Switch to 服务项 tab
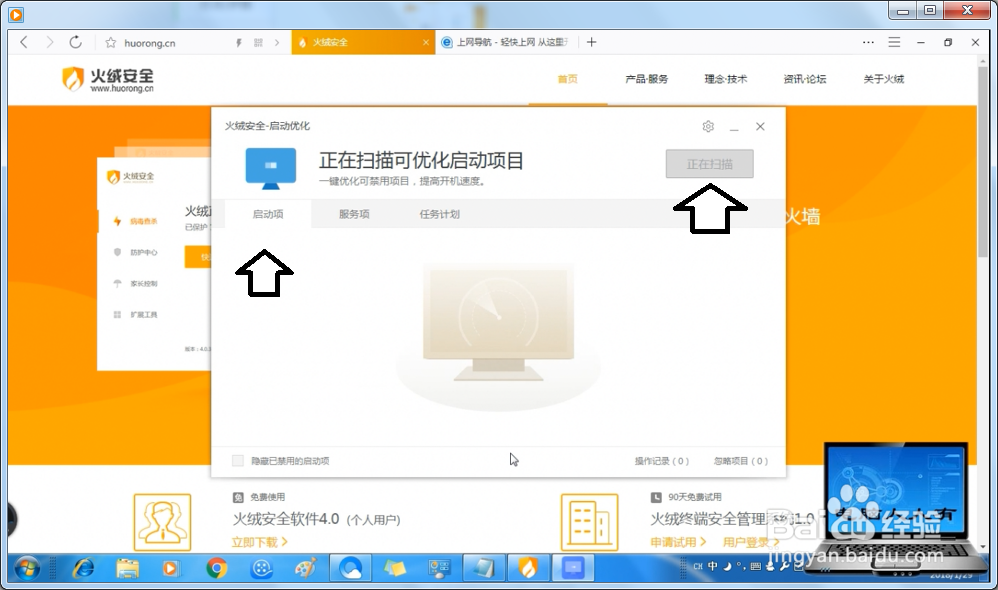 [x=354, y=214]
